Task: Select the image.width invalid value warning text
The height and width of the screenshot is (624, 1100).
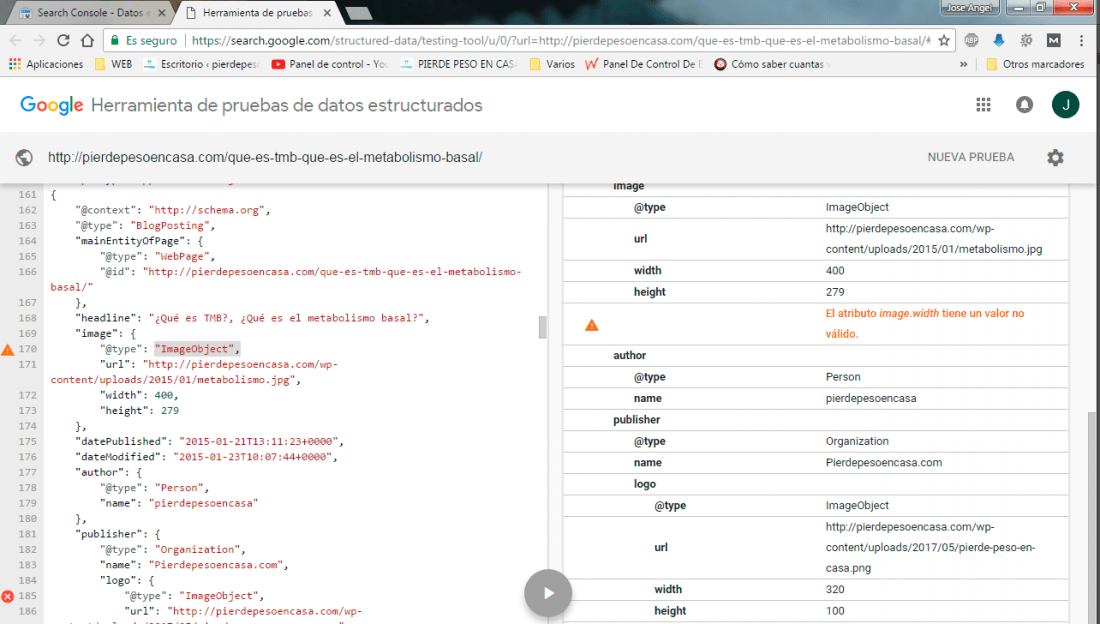Action: [925, 324]
